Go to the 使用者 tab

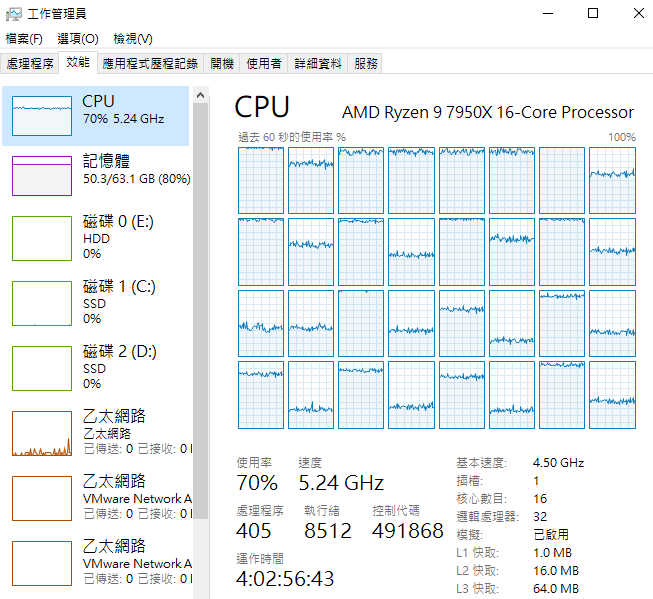pyautogui.click(x=264, y=64)
